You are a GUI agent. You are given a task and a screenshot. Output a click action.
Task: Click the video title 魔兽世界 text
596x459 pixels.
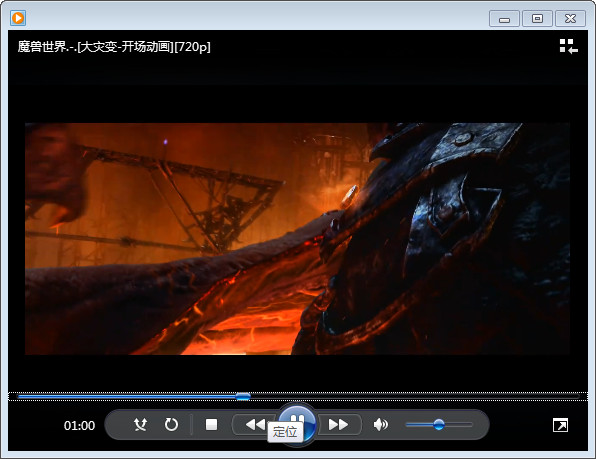[x=114, y=47]
